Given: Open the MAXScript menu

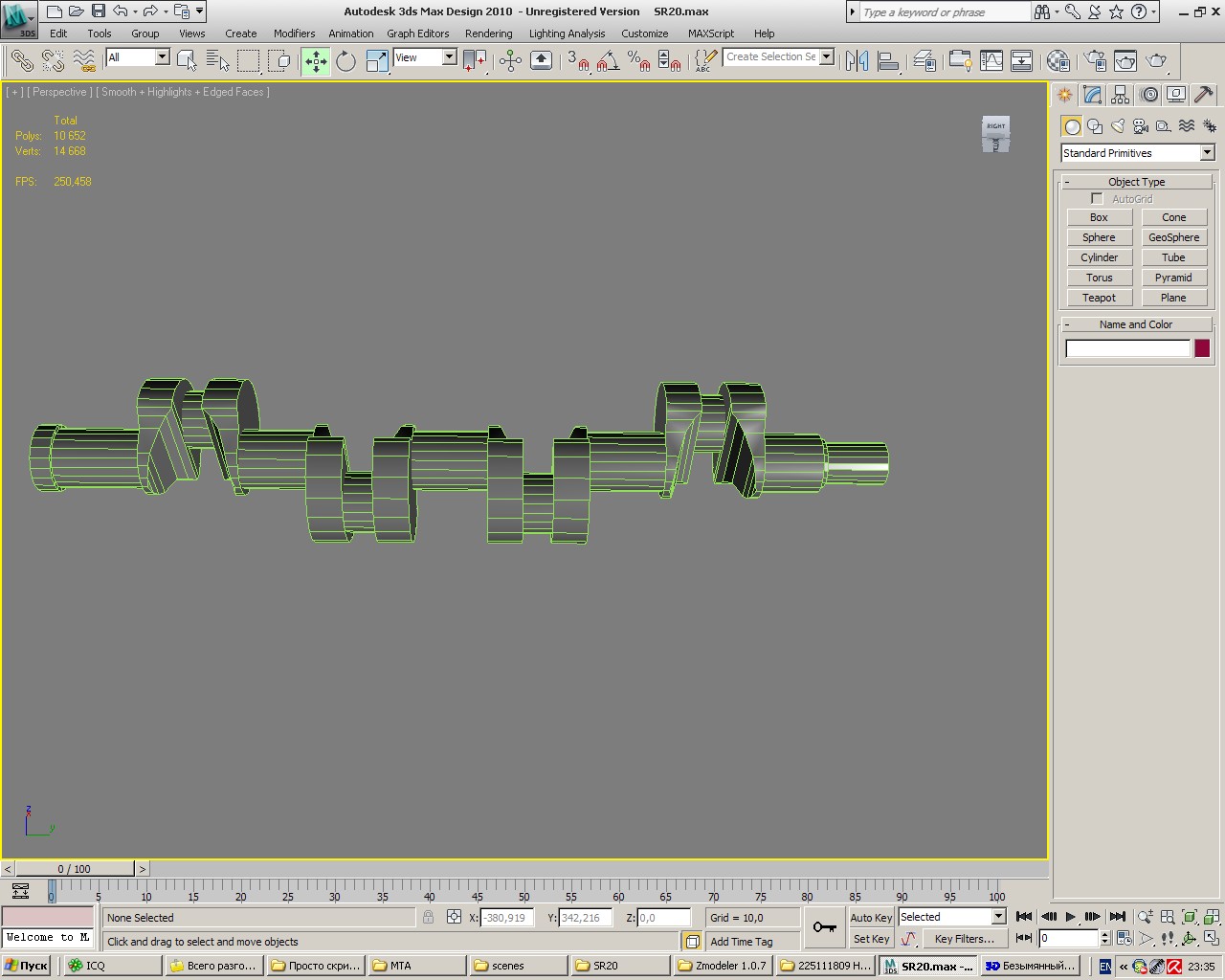Looking at the screenshot, I should click(x=711, y=33).
